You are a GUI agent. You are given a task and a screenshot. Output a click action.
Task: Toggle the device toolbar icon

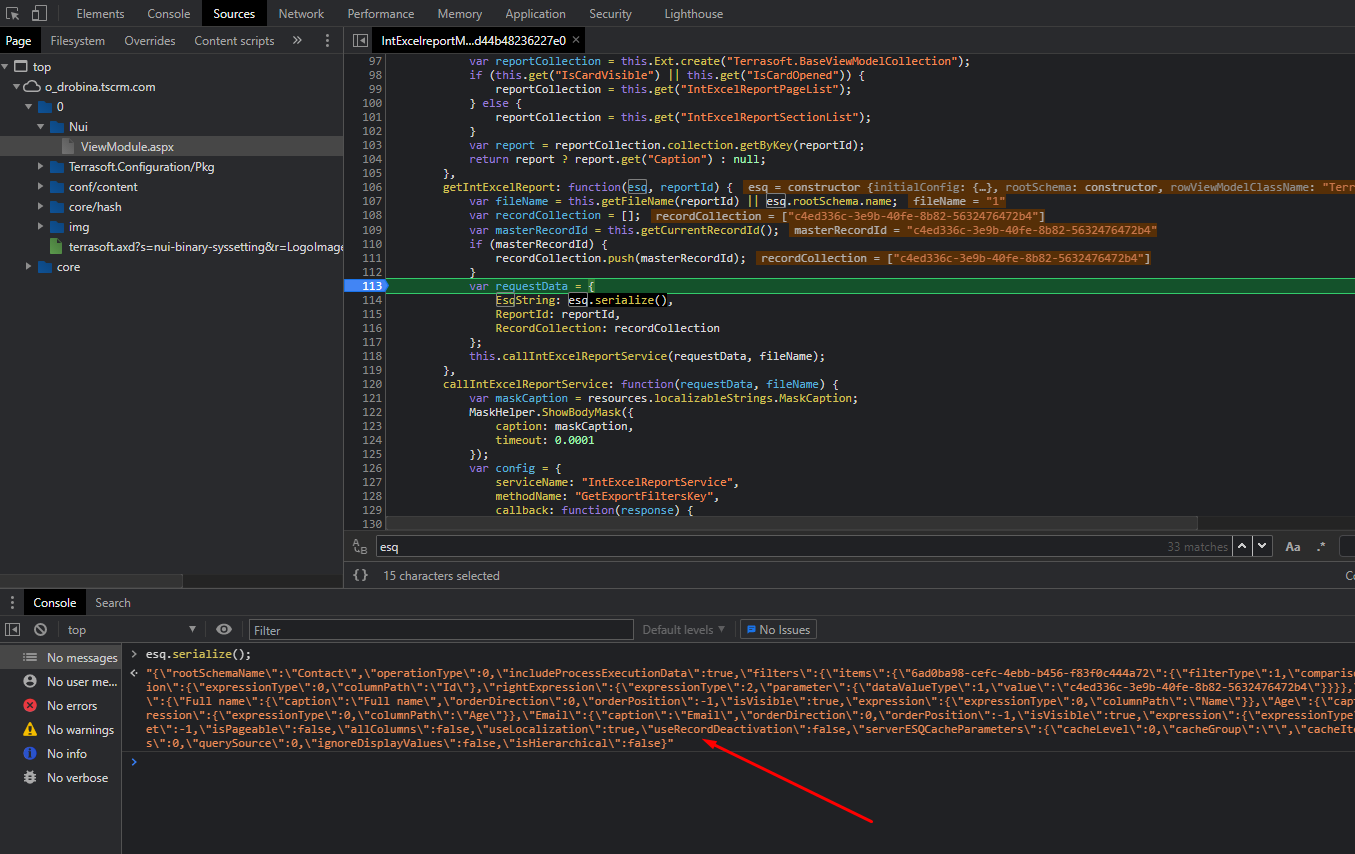(x=39, y=14)
